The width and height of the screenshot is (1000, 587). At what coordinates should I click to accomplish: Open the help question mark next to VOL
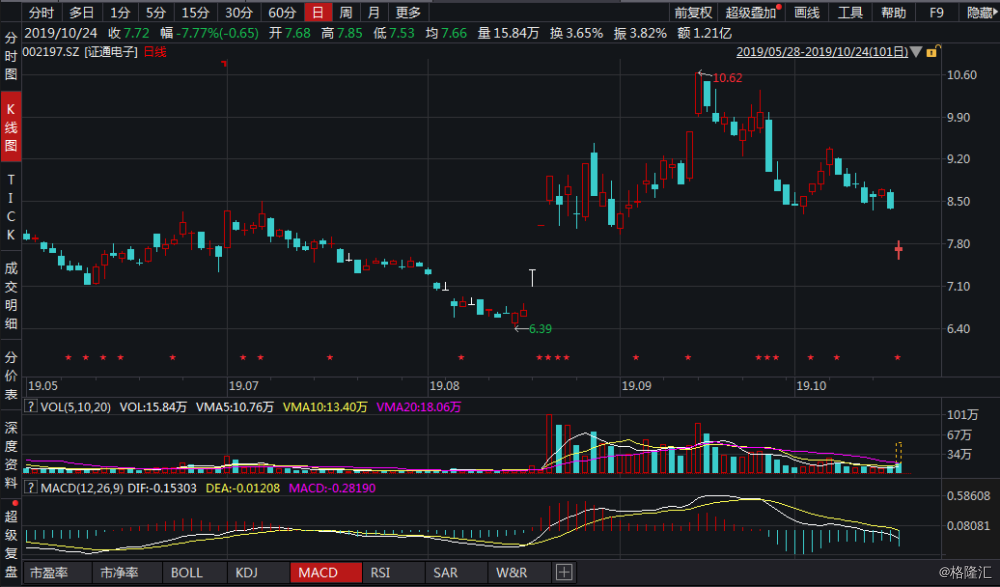[x=30, y=406]
